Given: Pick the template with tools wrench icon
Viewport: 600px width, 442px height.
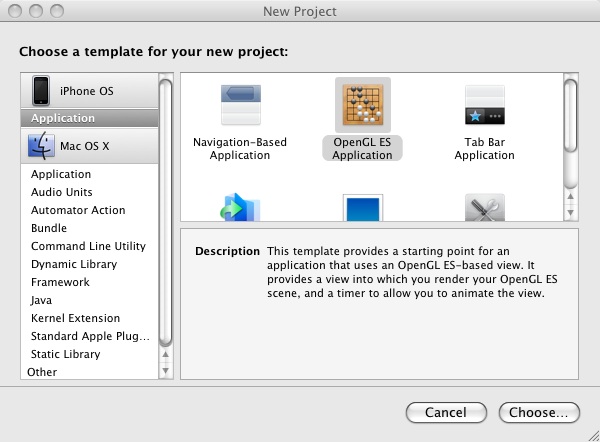Looking at the screenshot, I should click(x=485, y=208).
